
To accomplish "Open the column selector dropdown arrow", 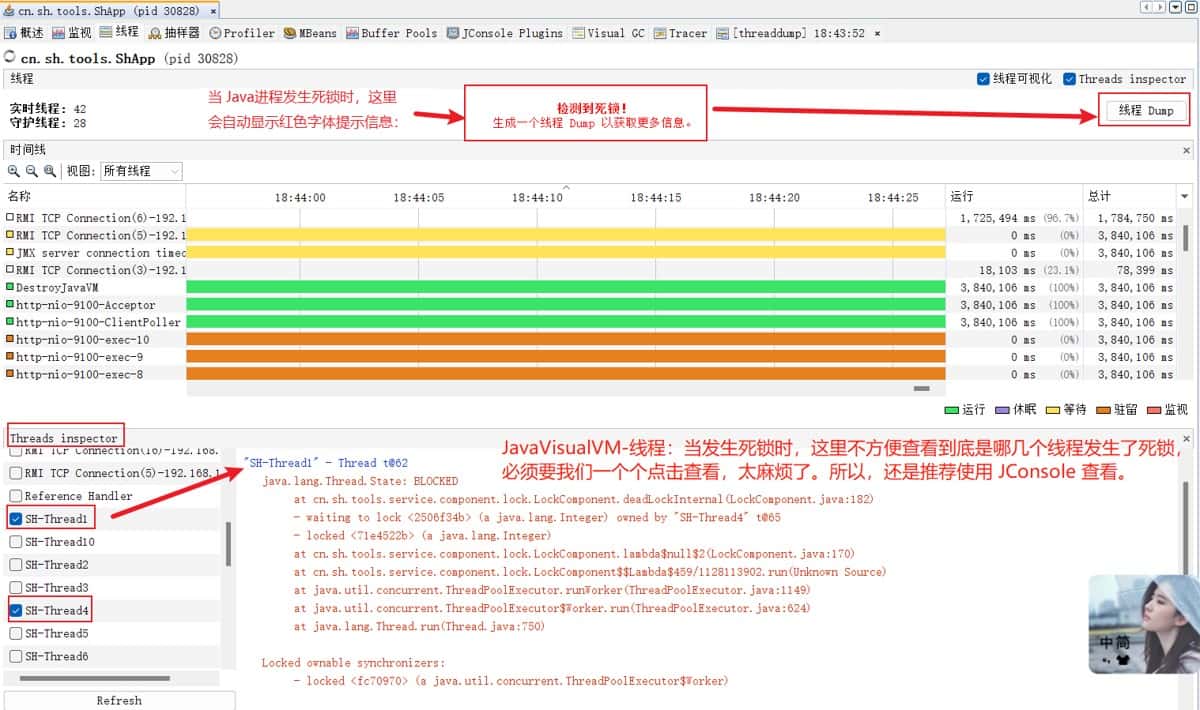I will [1185, 196].
